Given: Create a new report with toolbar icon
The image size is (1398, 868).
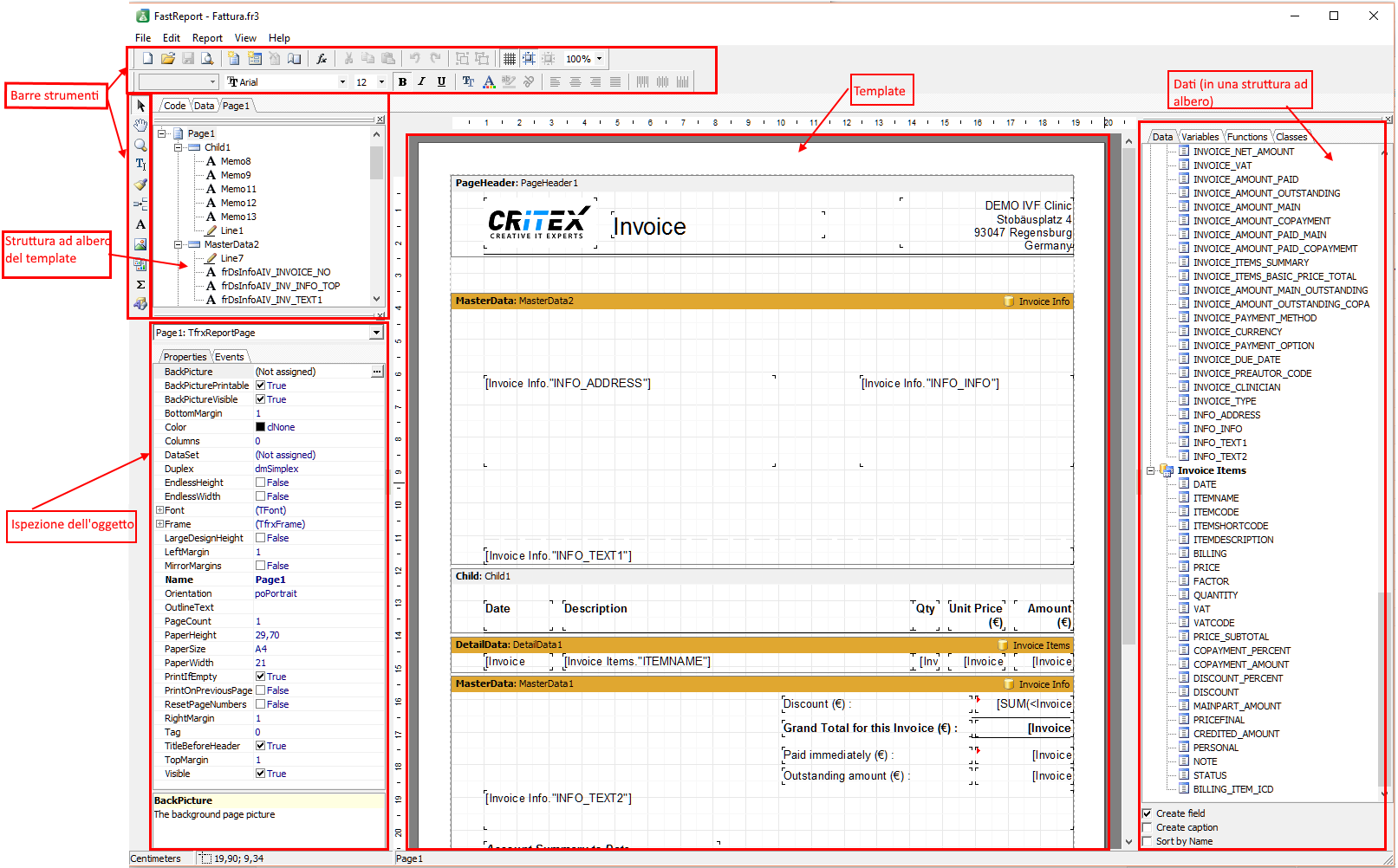Looking at the screenshot, I should (148, 59).
